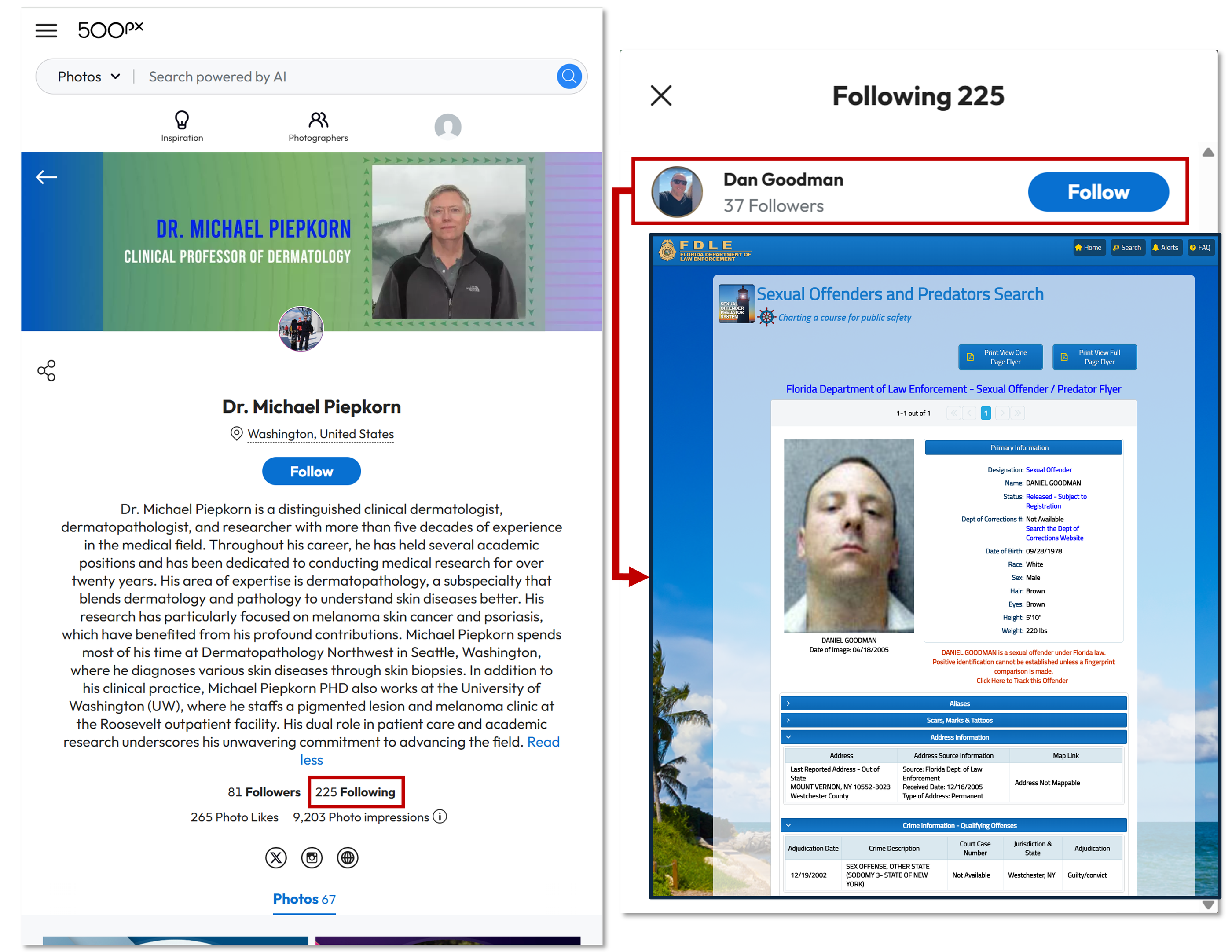Viewport: 1232px width, 952px height.
Task: Expand Scars, Marks & Tattoos section
Action: click(953, 720)
